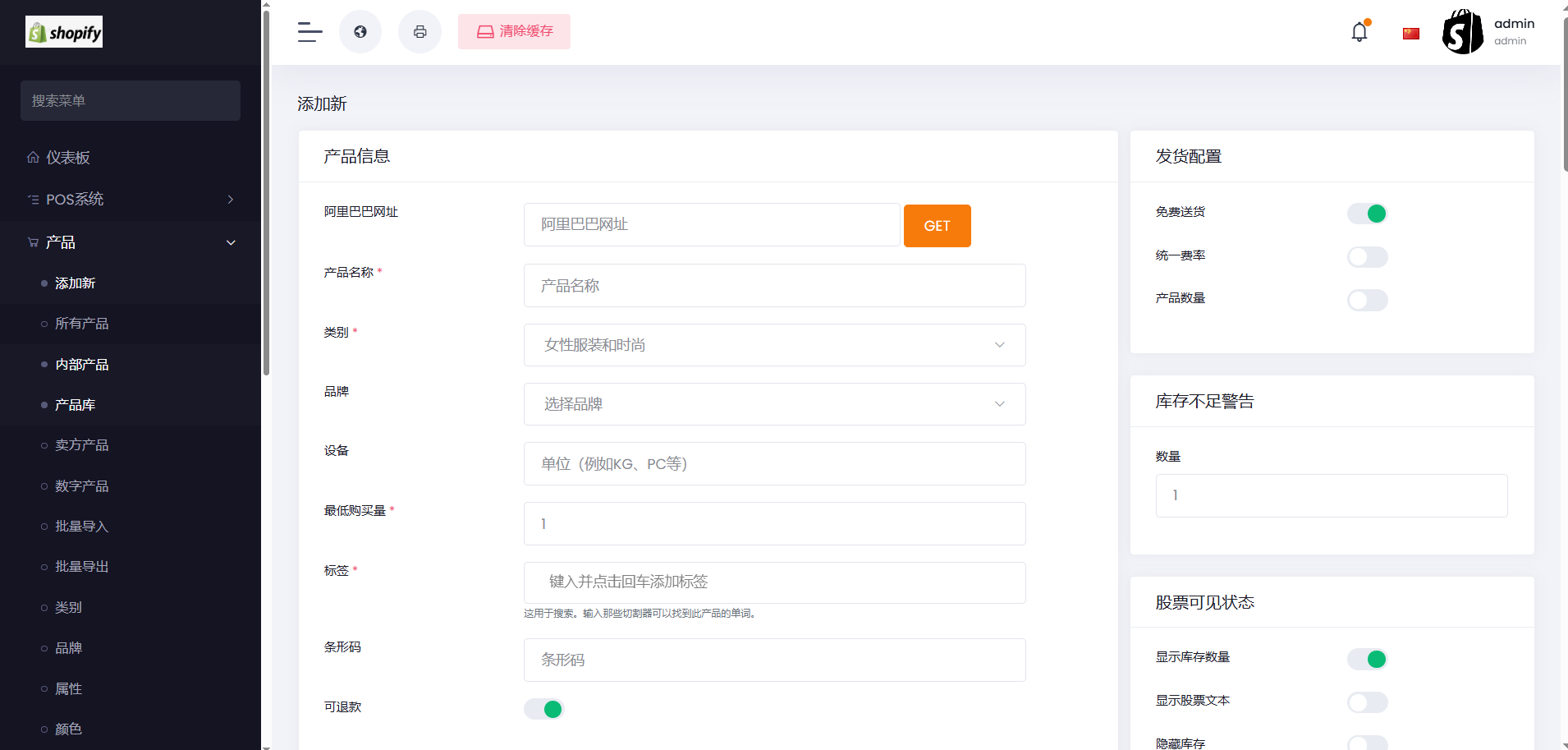Open the 类别 category dropdown
The width and height of the screenshot is (1568, 750).
[x=774, y=345]
